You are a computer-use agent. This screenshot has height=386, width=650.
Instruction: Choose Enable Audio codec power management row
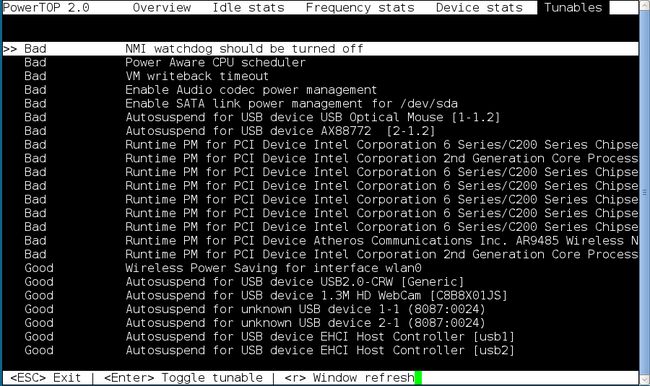320,90
